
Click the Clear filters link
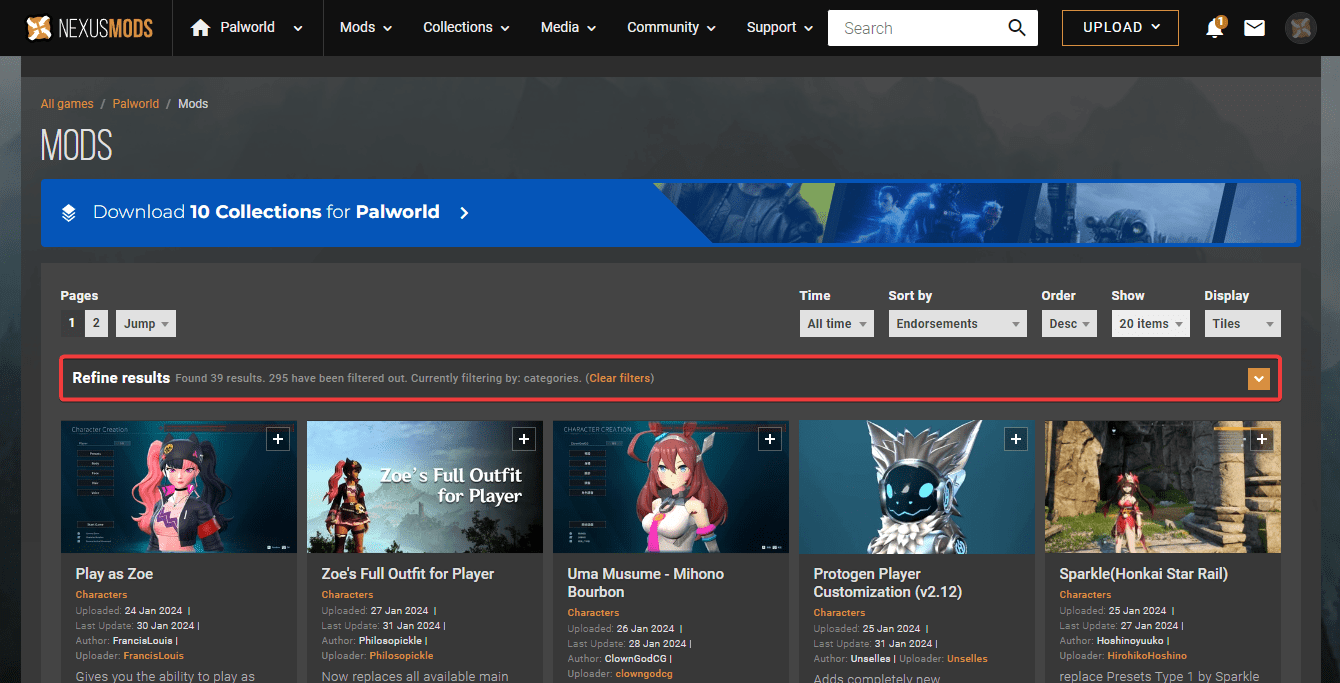coord(620,378)
